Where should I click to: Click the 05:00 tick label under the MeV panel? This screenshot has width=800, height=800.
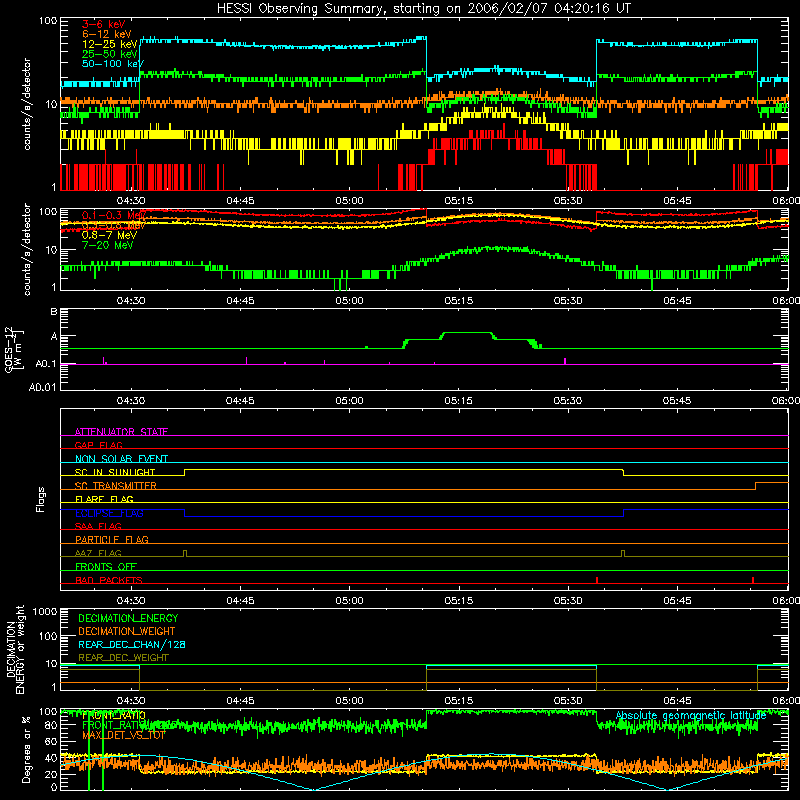[x=349, y=301]
